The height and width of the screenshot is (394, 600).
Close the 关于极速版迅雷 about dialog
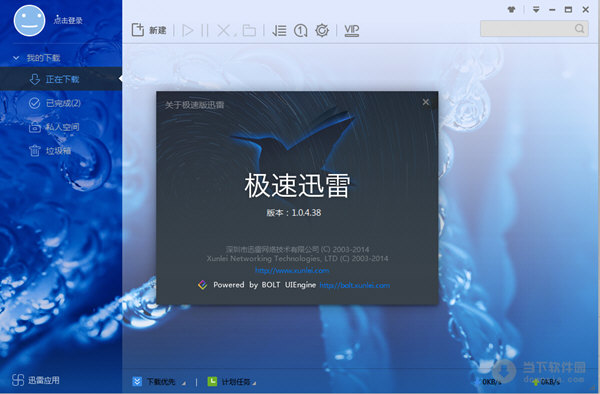[426, 102]
